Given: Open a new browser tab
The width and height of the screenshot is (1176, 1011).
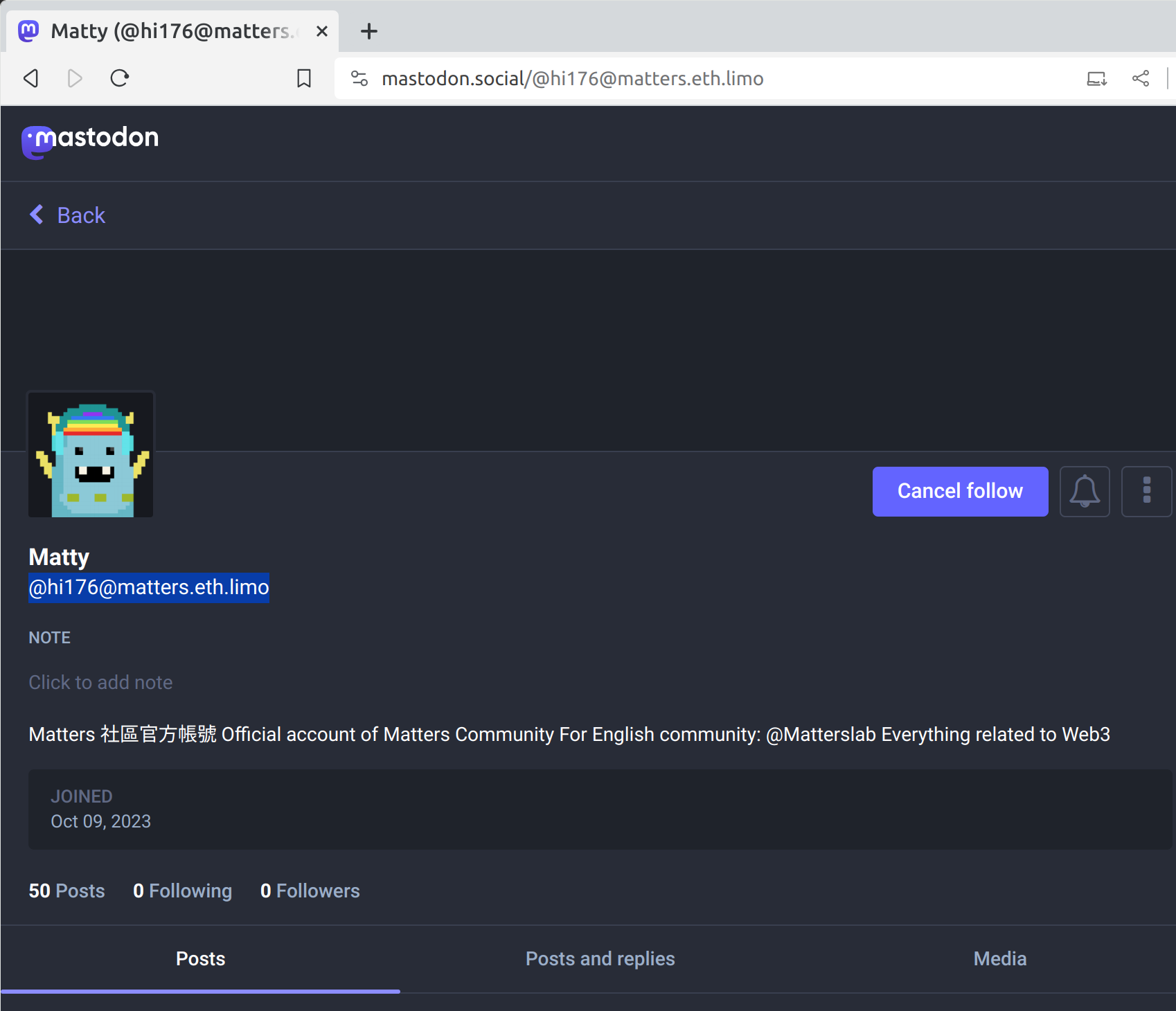Looking at the screenshot, I should click(369, 31).
